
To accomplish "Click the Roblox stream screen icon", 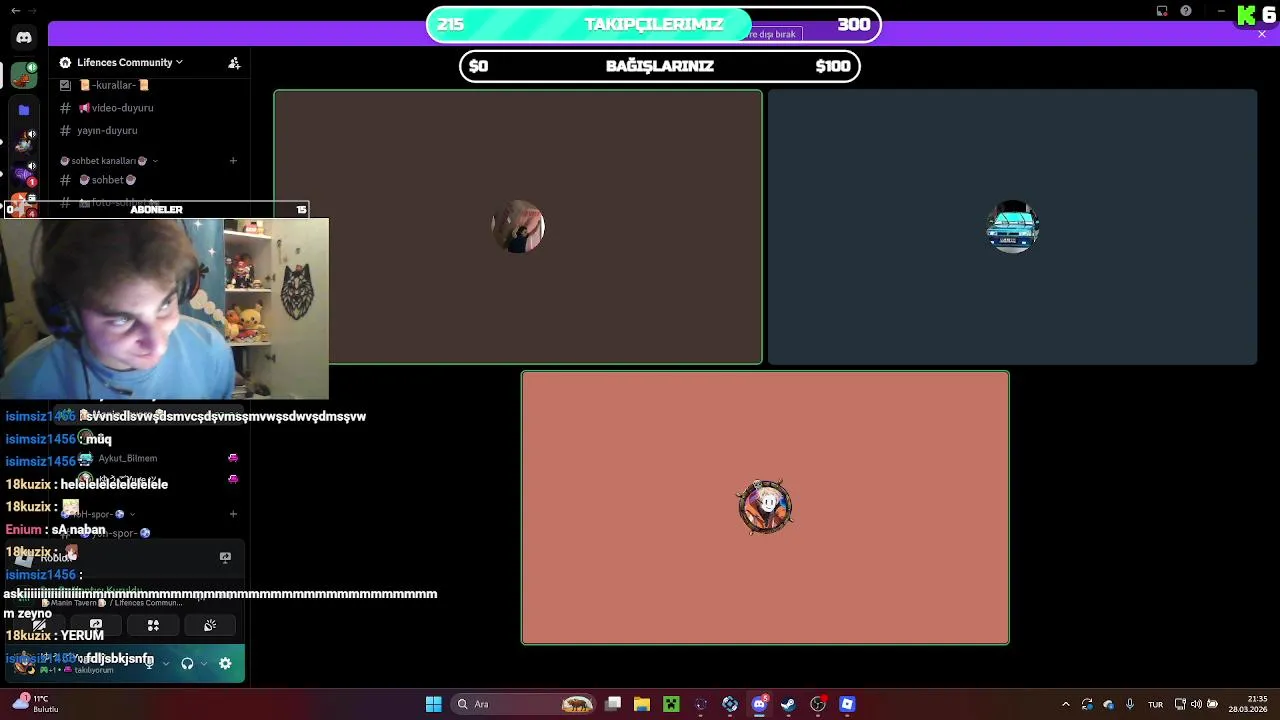I will tap(225, 557).
